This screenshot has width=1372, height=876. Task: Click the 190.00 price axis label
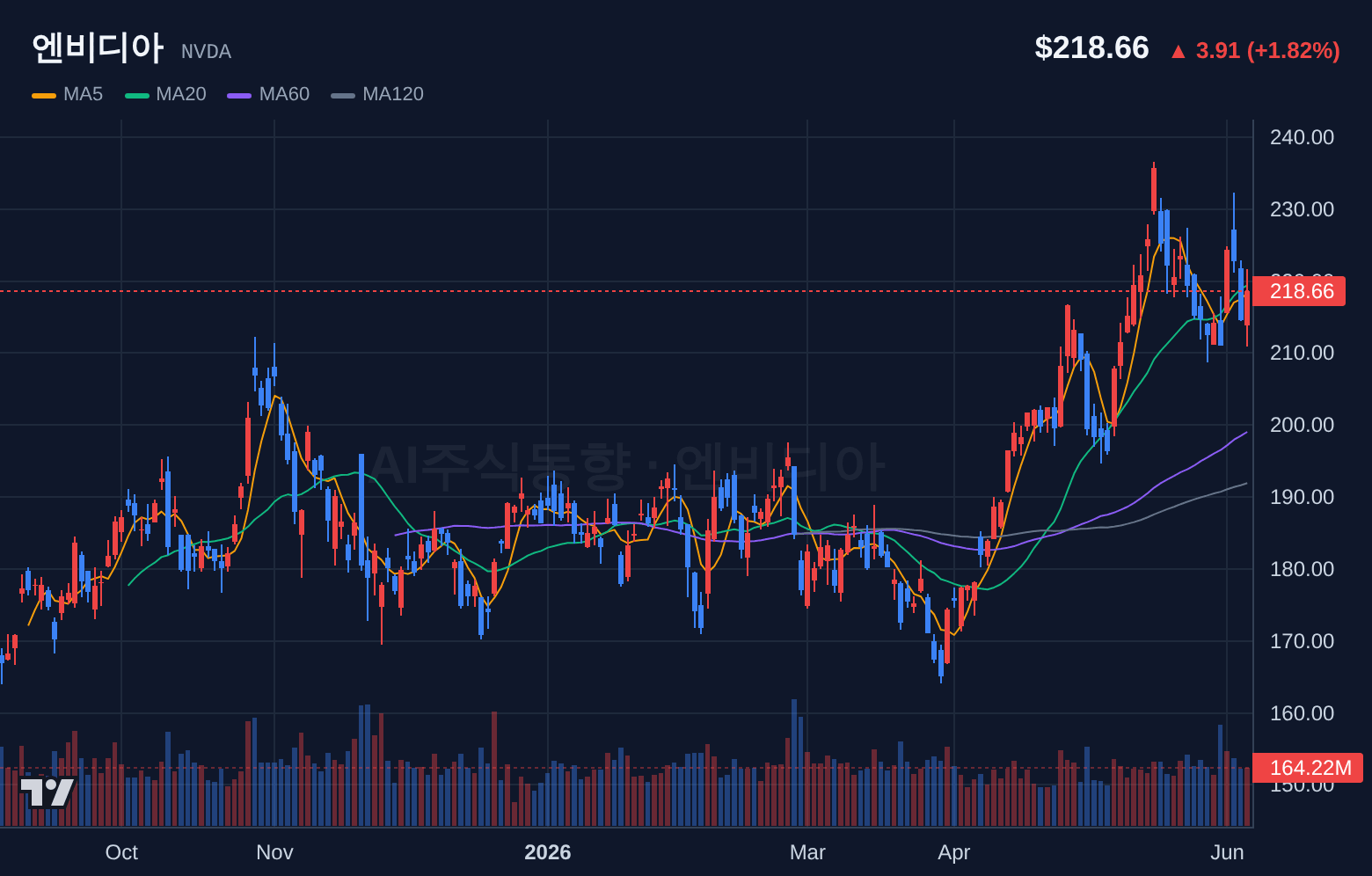1302,497
